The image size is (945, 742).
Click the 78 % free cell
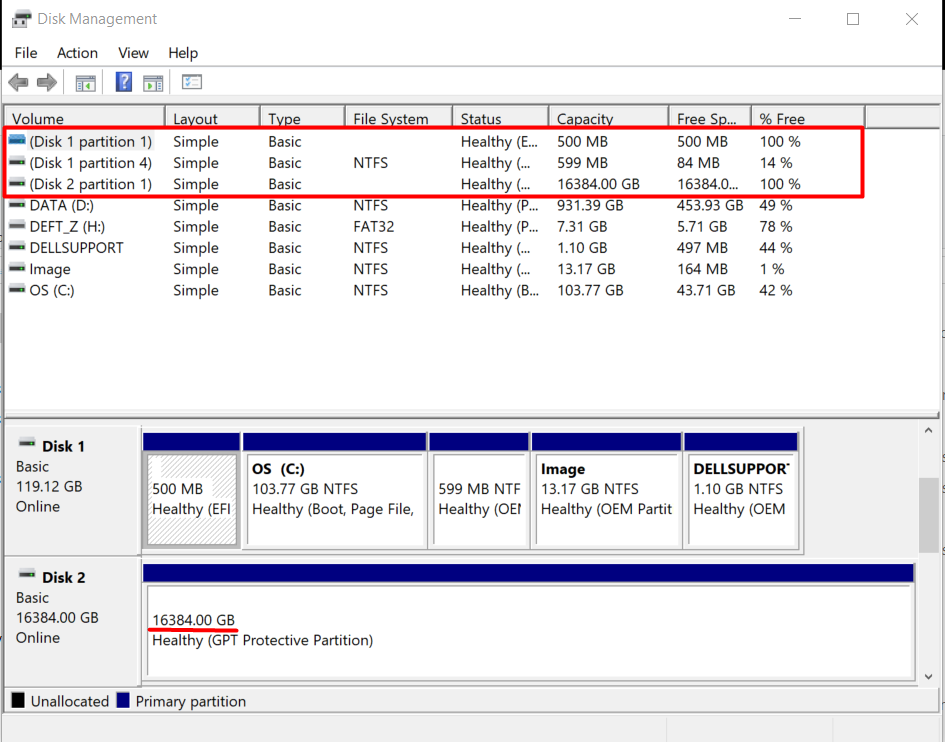pyautogui.click(x=776, y=227)
